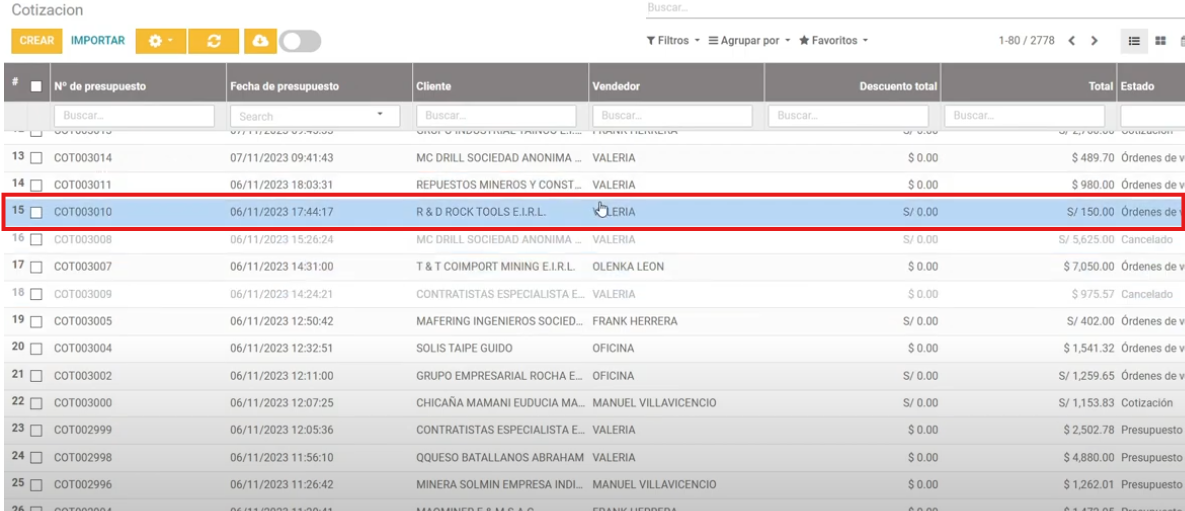Click date 06/11/2023 12:07:25
Image resolution: width=1185 pixels, height=511 pixels.
pyautogui.click(x=281, y=403)
